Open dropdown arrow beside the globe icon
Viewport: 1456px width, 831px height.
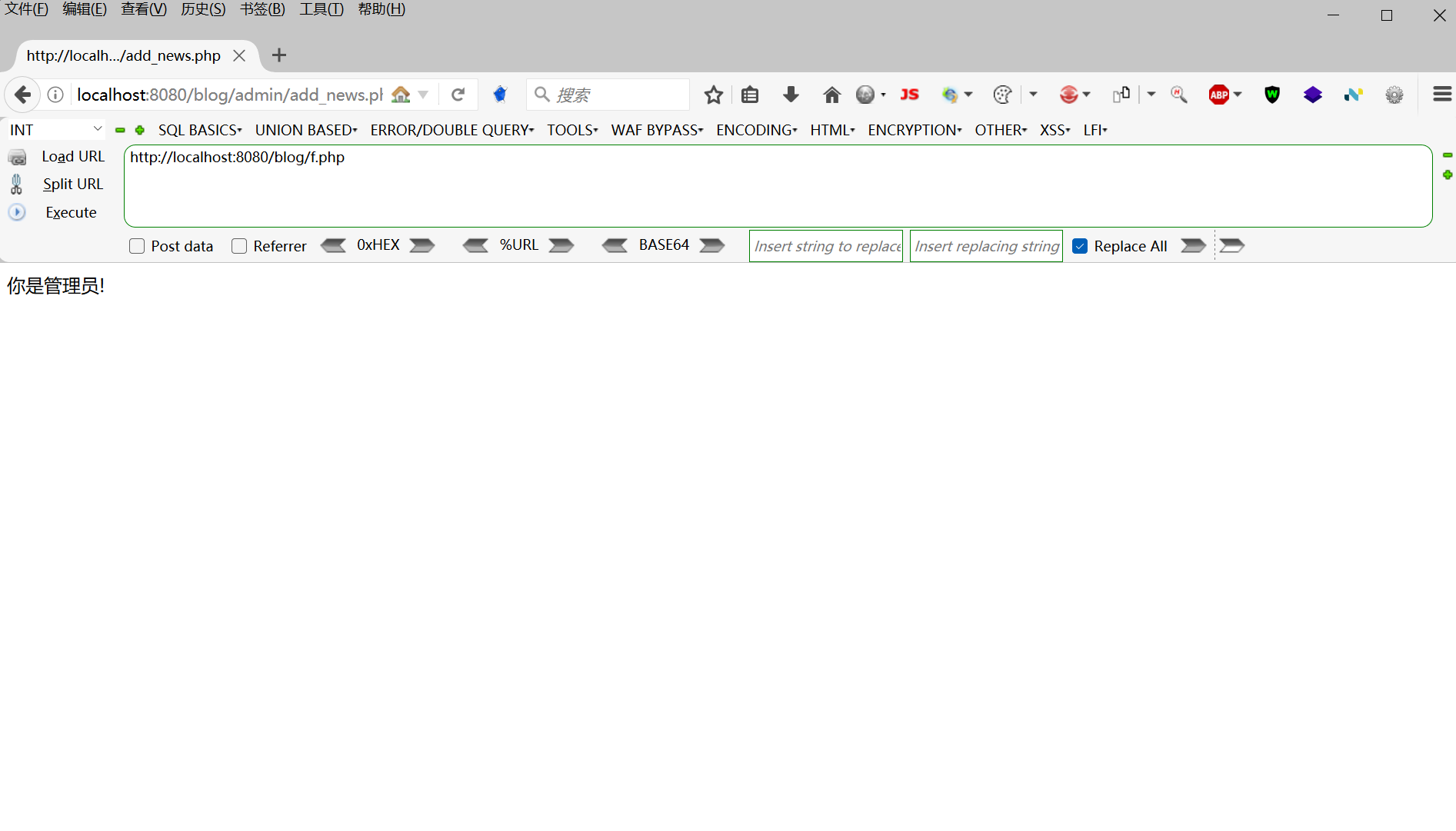tap(883, 95)
